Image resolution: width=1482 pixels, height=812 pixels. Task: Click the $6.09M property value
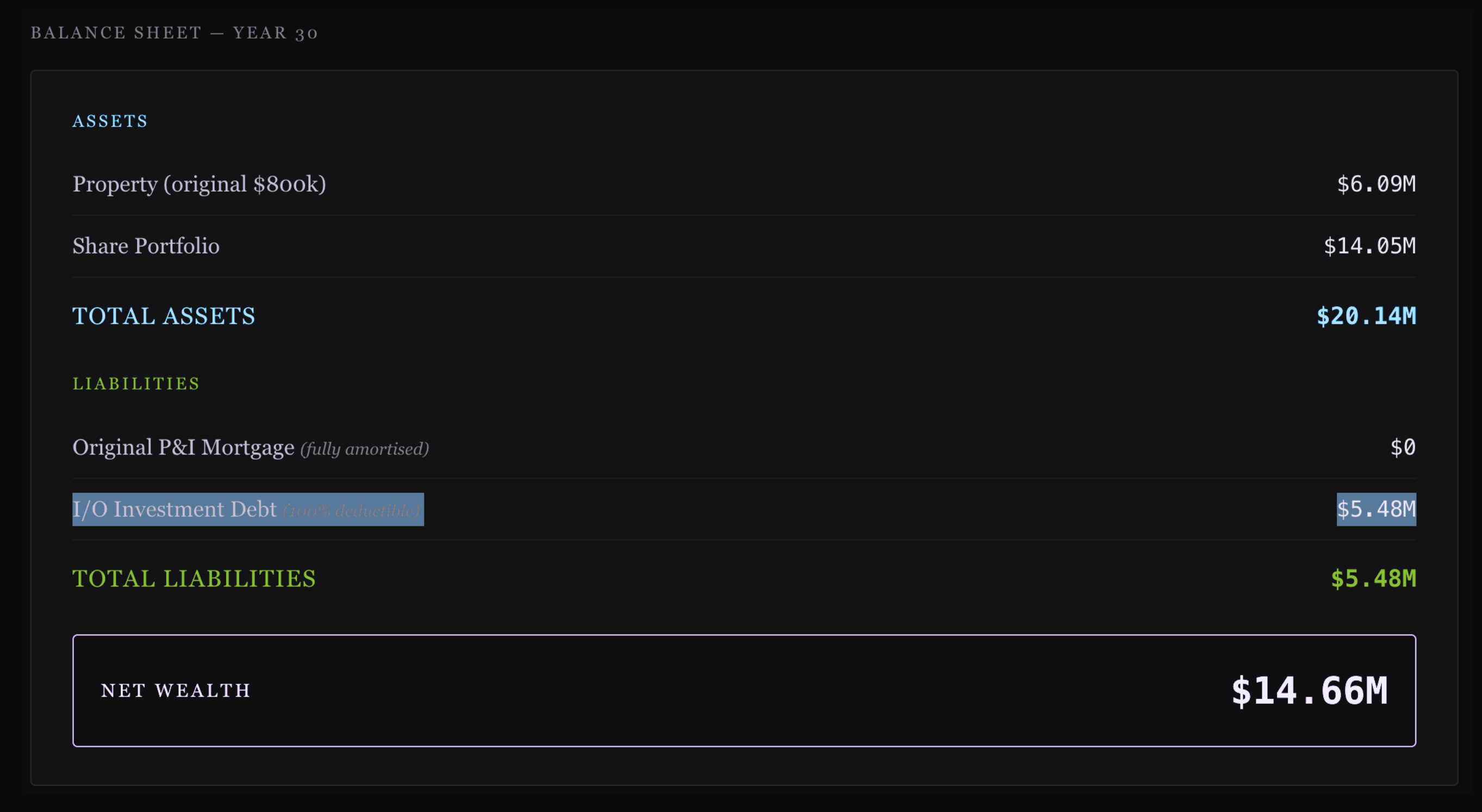click(1376, 184)
